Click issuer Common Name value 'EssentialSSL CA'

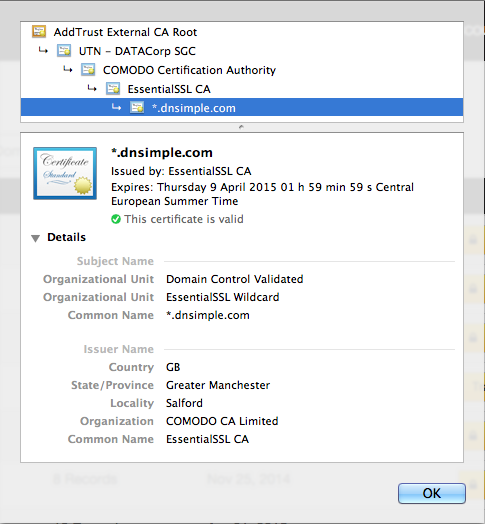208,439
